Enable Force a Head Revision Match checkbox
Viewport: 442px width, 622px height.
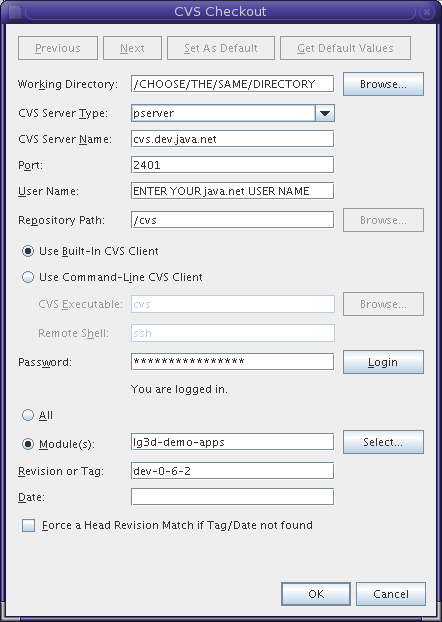[x=29, y=526]
